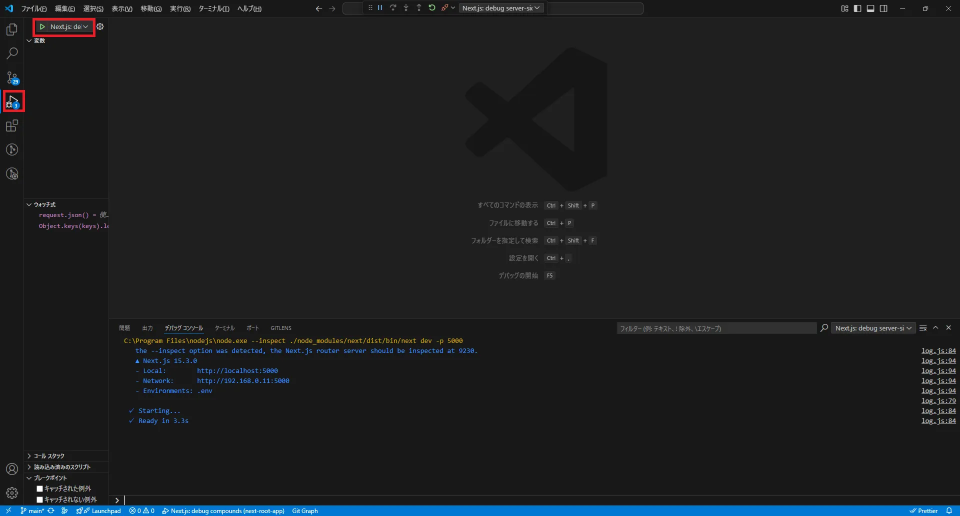Screen dimensions: 960x516
Task: Open the ヘルプ (Help) menu
Action: pos(249,9)
